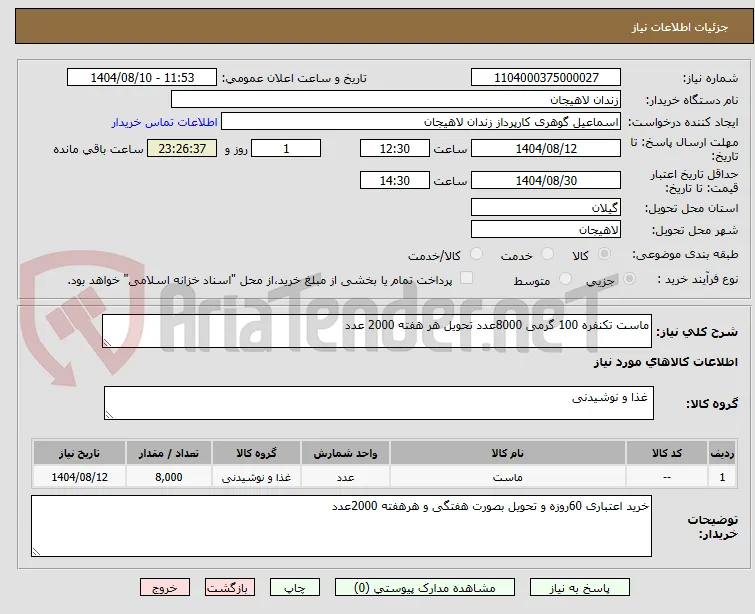The height and width of the screenshot is (614, 755).
Task: Click the 'تاریخ نیاز' column header
Action: click(79, 453)
